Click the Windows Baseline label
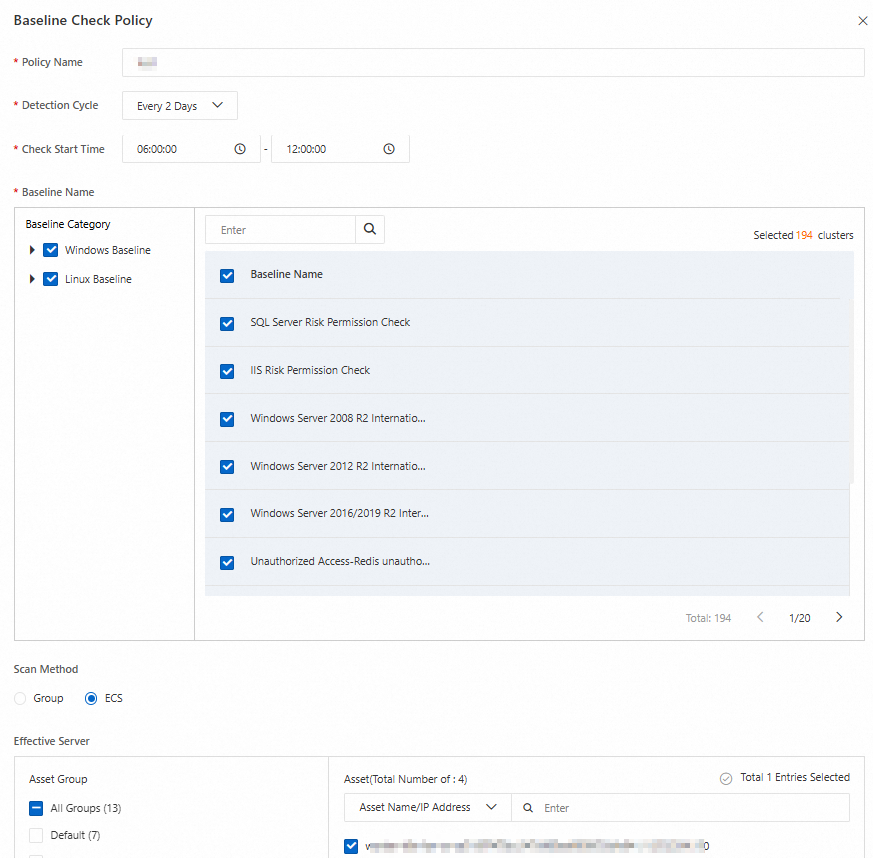873x858 pixels. 107,250
